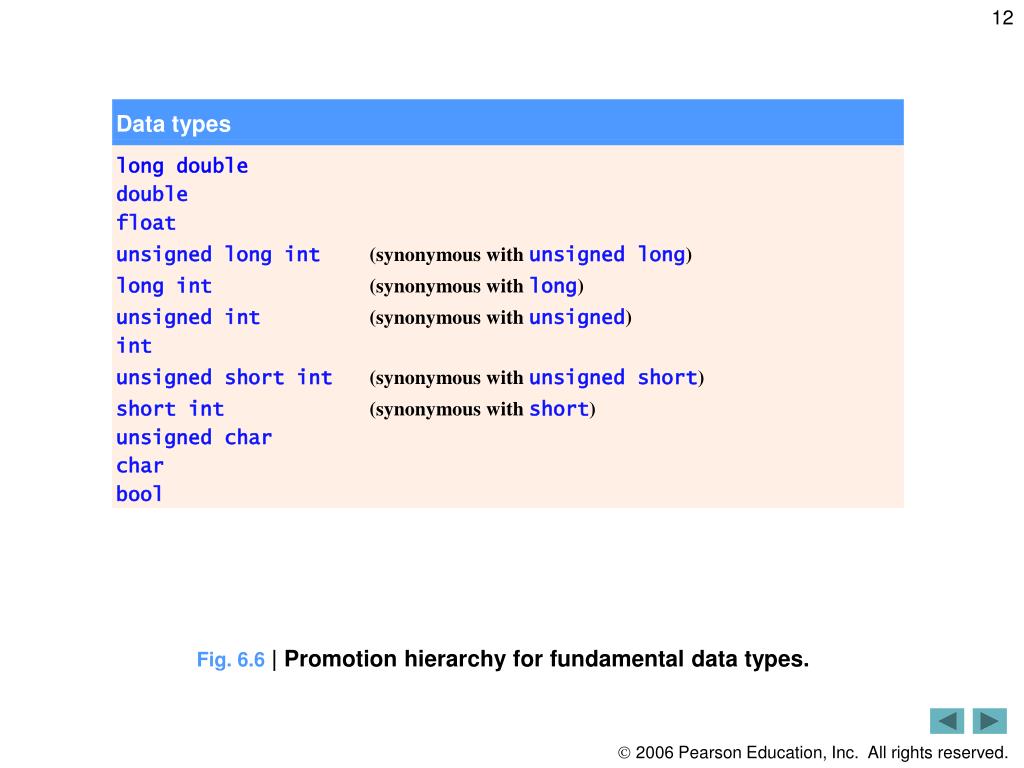Advance with the next slide arrow
The width and height of the screenshot is (1024, 768).
989,721
